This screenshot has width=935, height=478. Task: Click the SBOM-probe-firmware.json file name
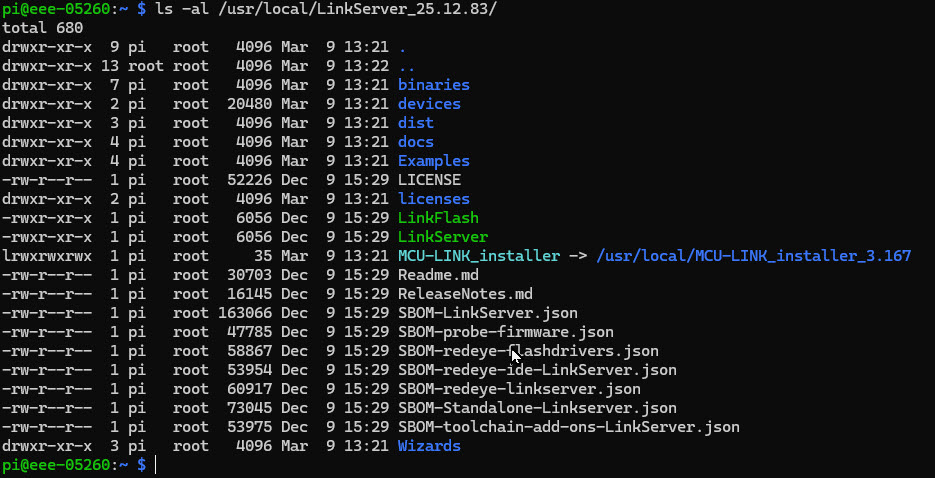click(505, 332)
